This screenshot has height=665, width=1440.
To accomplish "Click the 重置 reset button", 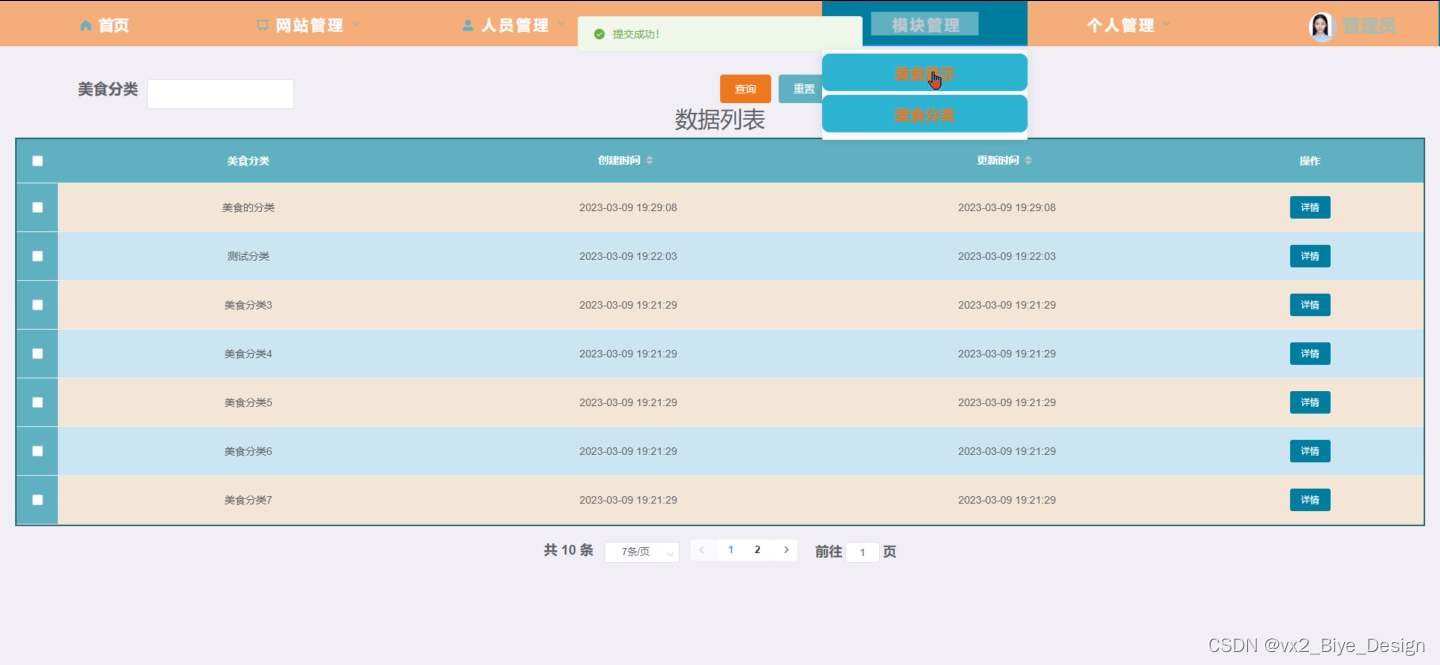I will pyautogui.click(x=801, y=89).
